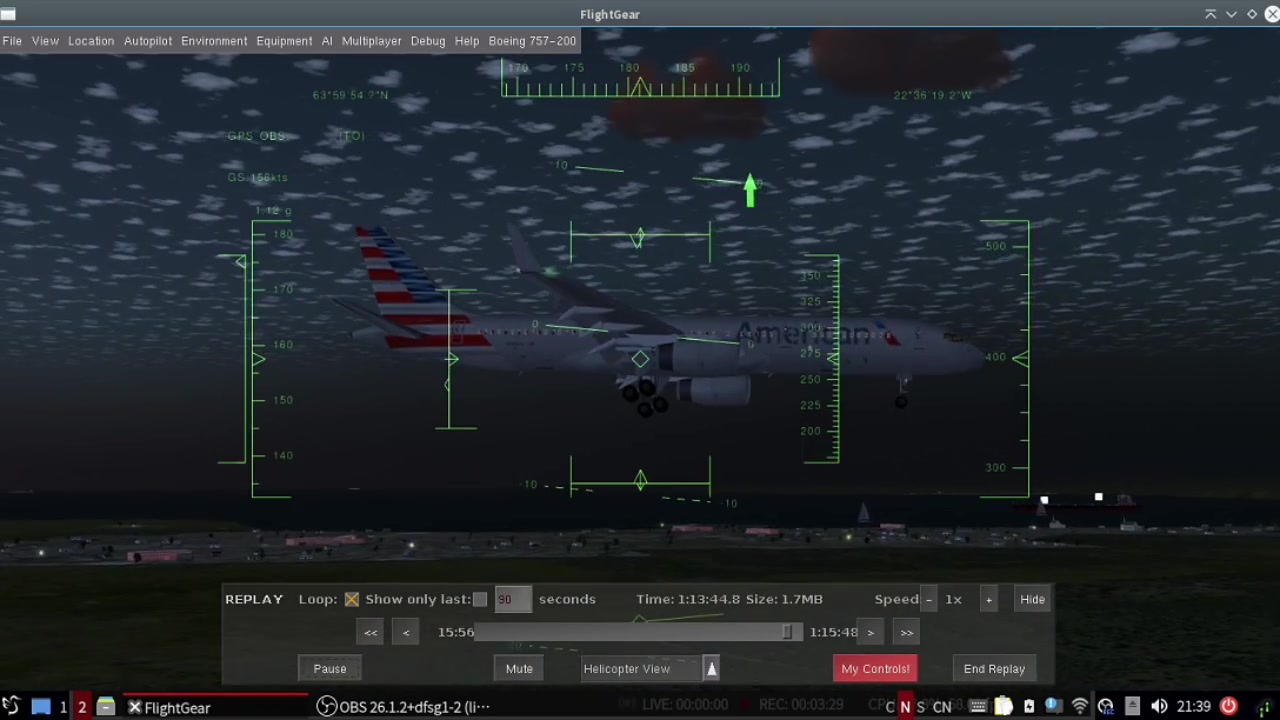Uncheck the Loop checkbox in replay bar

point(351,599)
